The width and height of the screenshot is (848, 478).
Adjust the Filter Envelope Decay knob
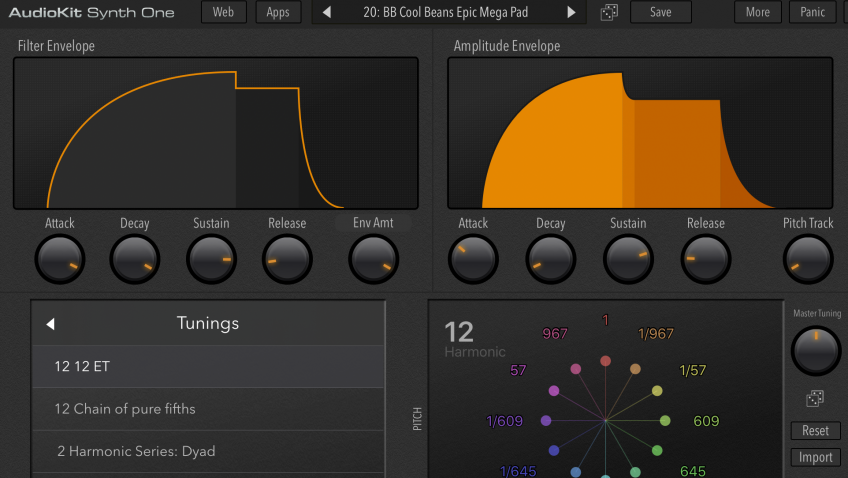pyautogui.click(x=135, y=259)
